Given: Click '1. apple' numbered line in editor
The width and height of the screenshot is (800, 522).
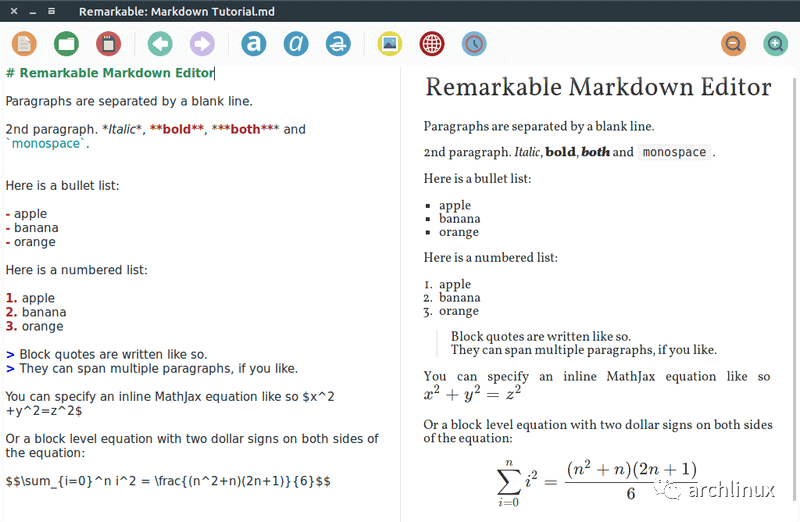Looking at the screenshot, I should click(30, 298).
